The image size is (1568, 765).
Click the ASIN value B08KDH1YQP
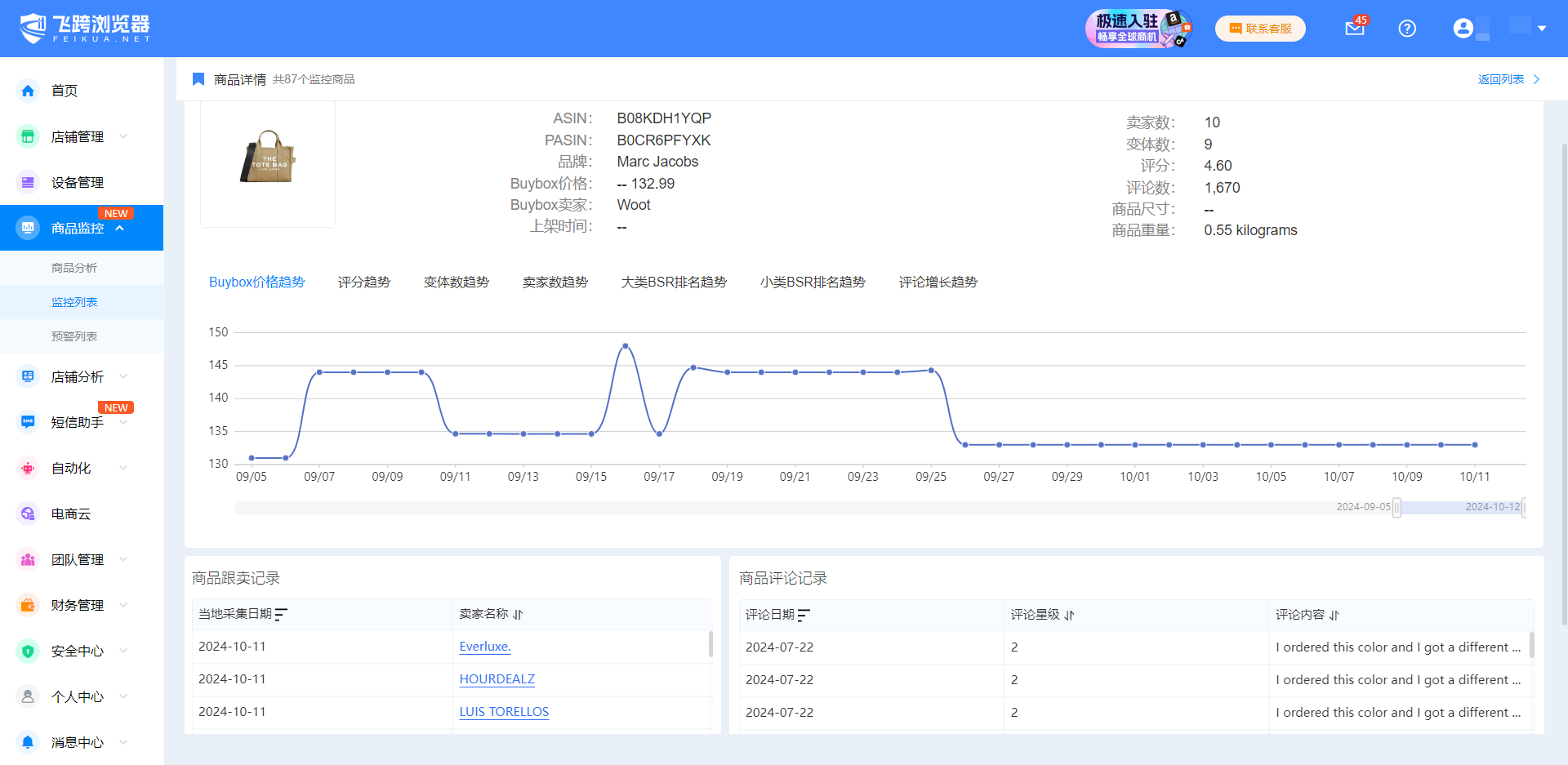point(664,118)
